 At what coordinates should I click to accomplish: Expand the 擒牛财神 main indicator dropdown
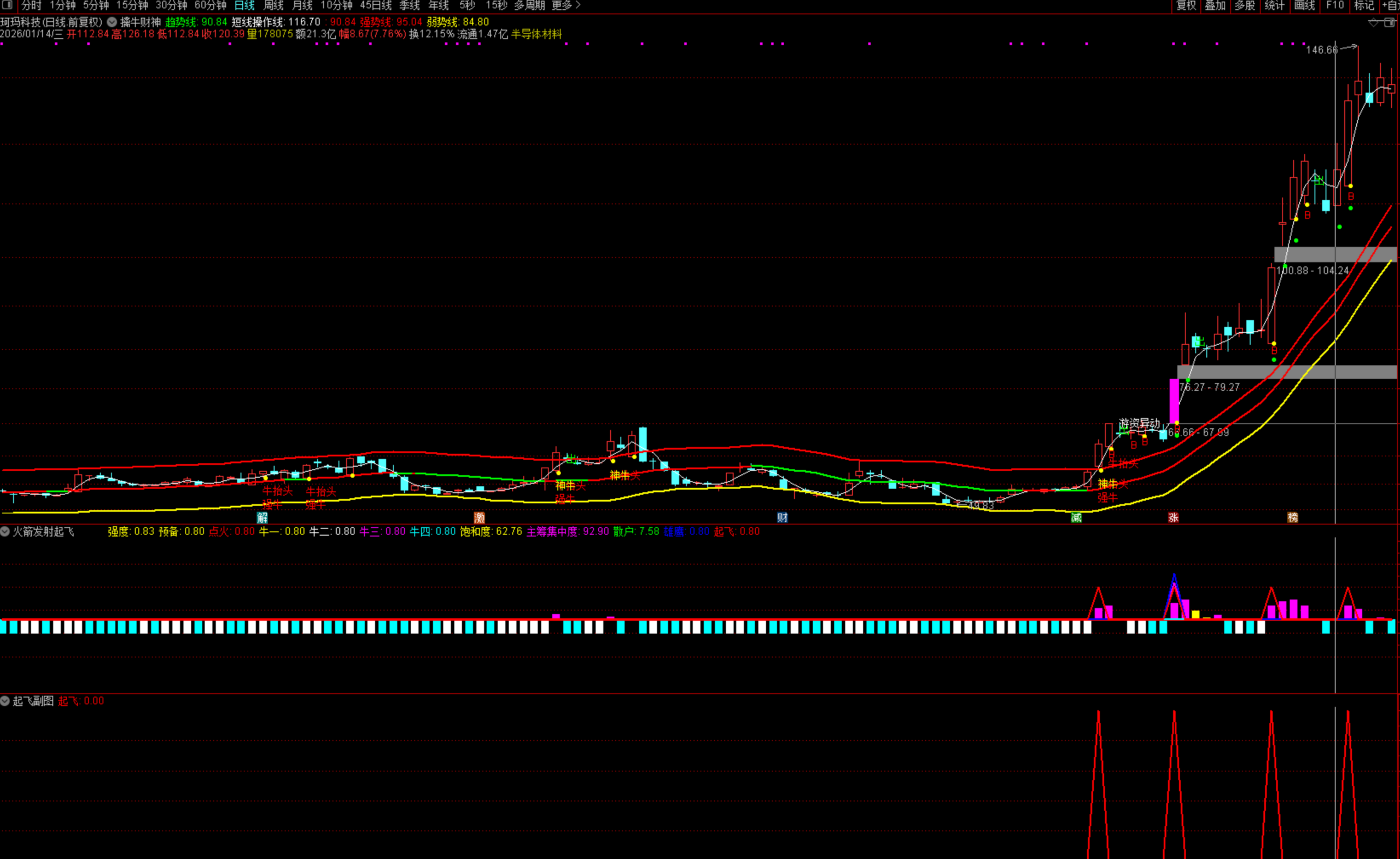click(x=112, y=22)
